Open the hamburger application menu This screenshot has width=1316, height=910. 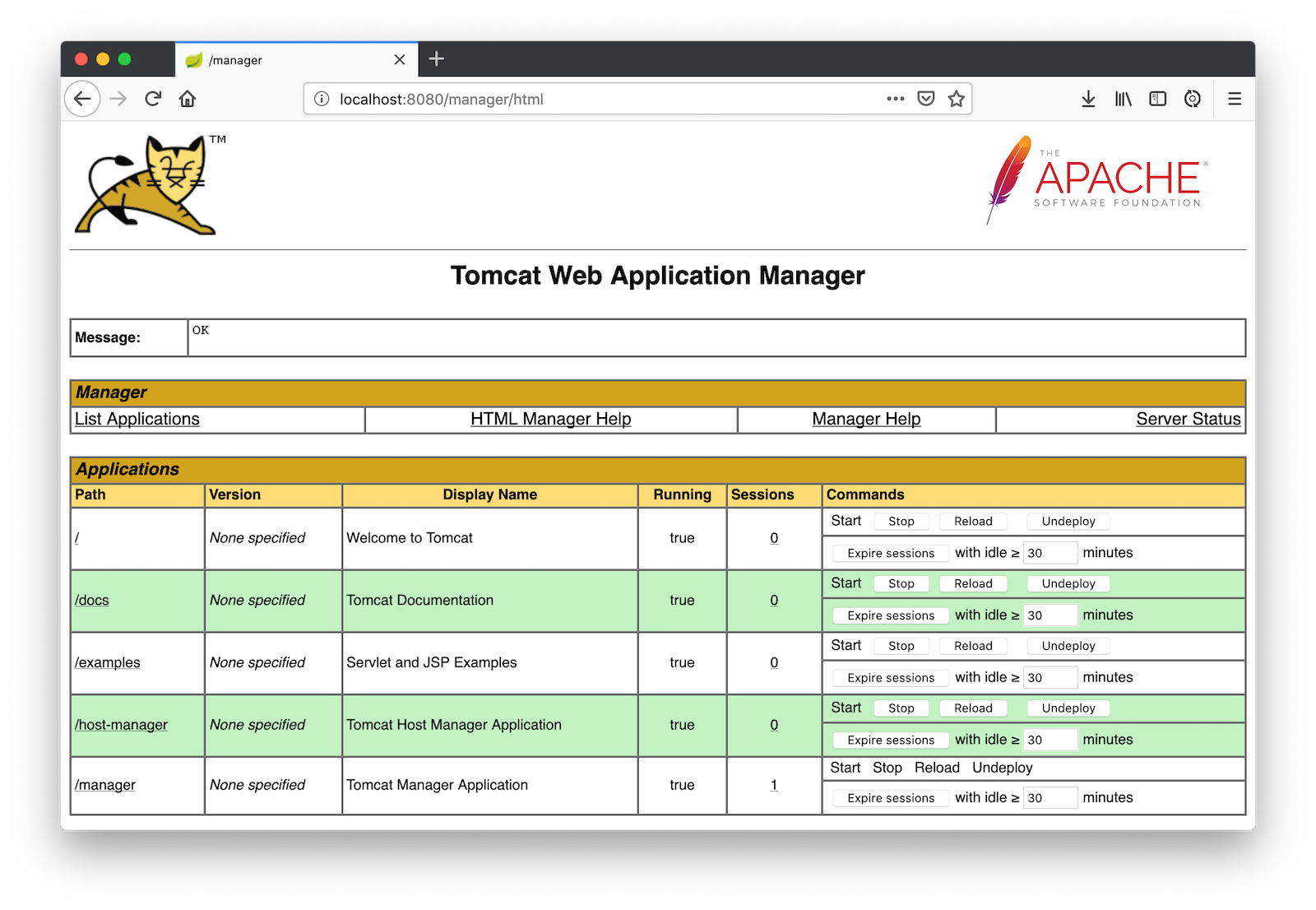[1234, 99]
